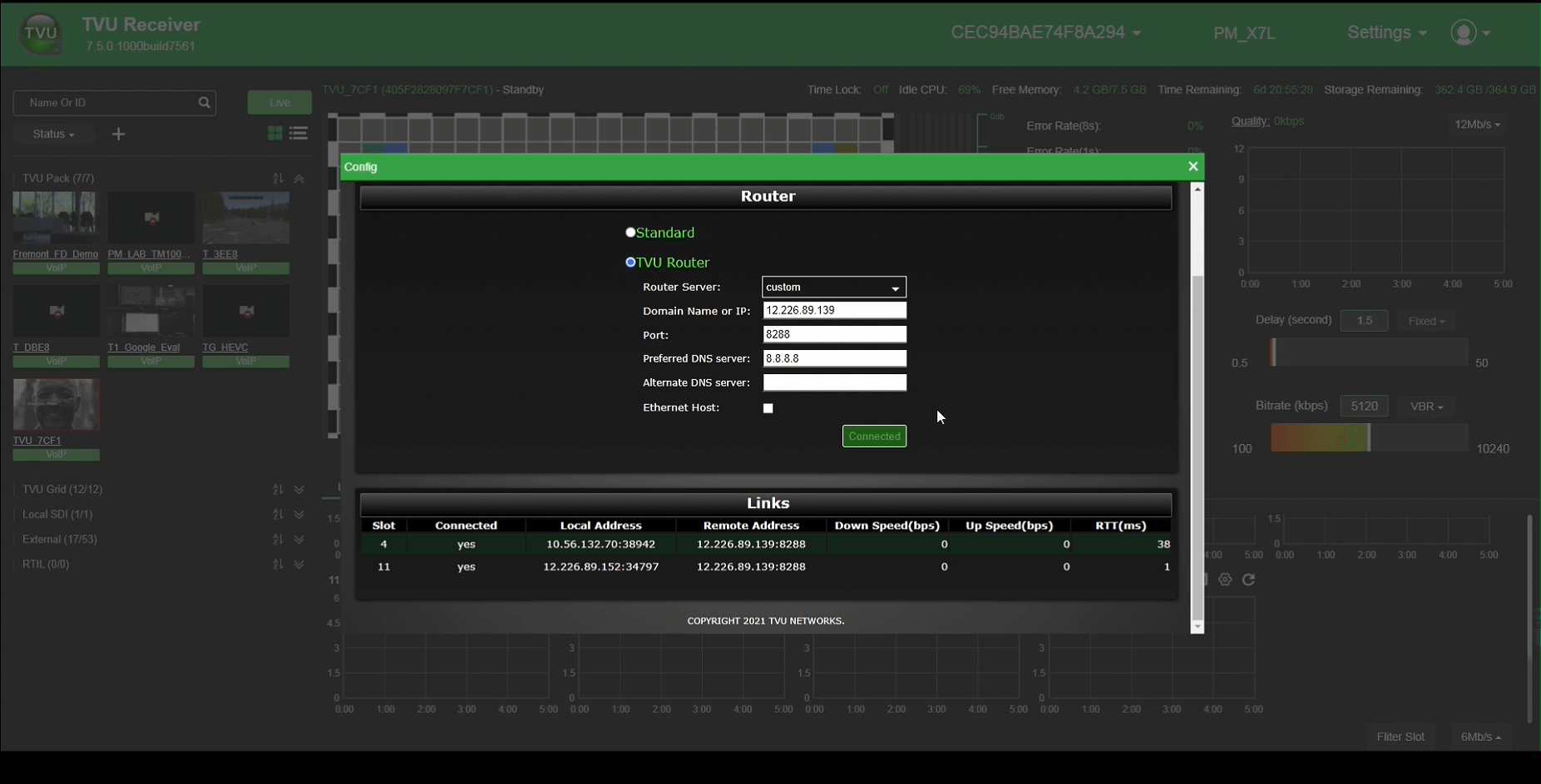Select the Fremont_FD_Demo thumbnail
1541x784 pixels.
[x=56, y=218]
